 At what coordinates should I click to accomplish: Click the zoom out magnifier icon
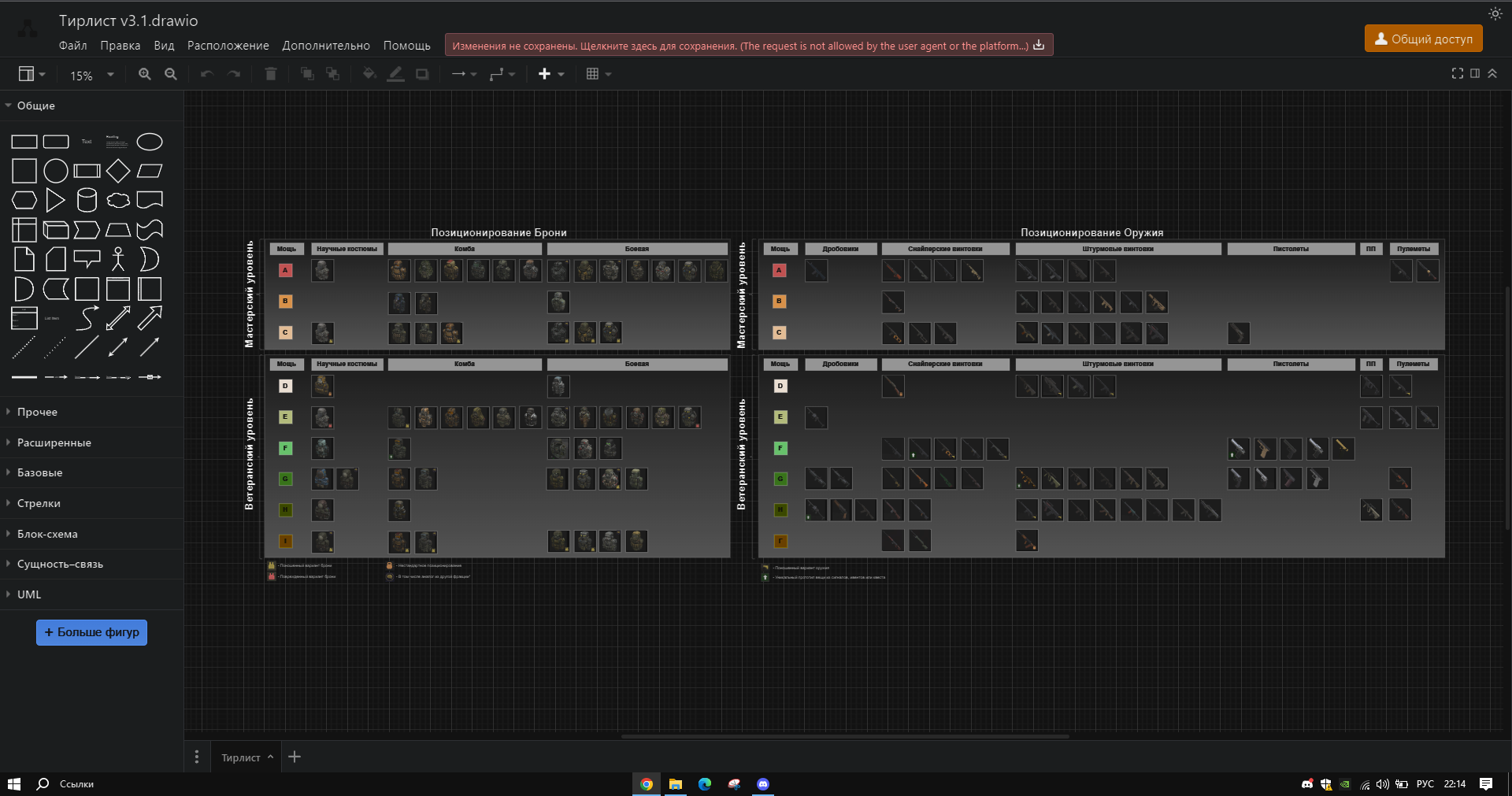coord(171,74)
